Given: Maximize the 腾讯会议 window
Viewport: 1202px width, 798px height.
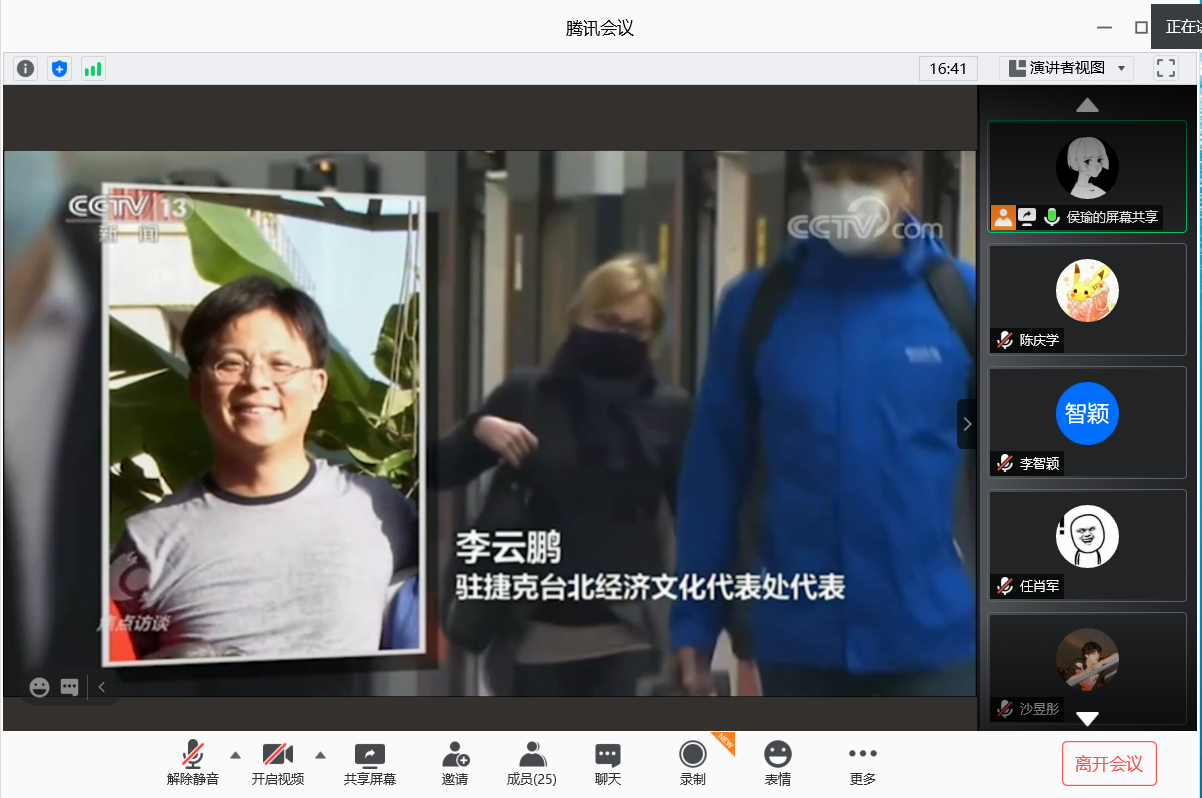Looking at the screenshot, I should click(x=1141, y=28).
